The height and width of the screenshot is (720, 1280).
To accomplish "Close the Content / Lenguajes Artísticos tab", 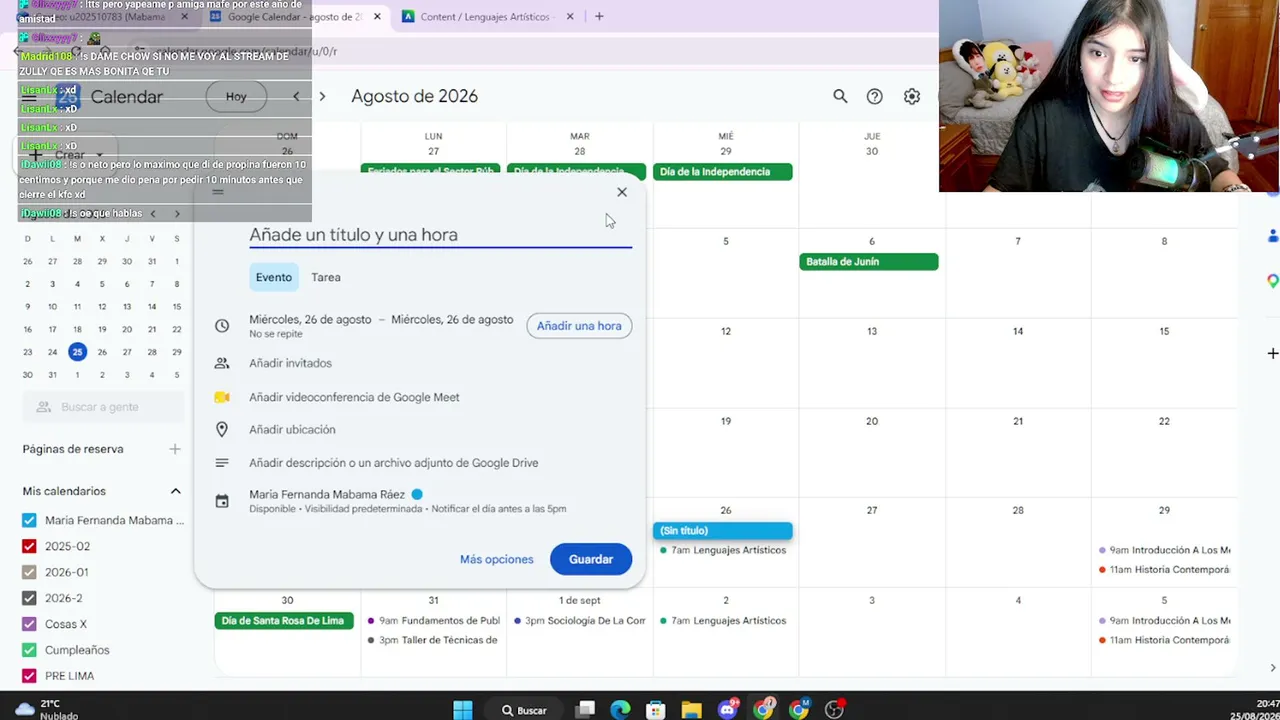I will pos(570,16).
